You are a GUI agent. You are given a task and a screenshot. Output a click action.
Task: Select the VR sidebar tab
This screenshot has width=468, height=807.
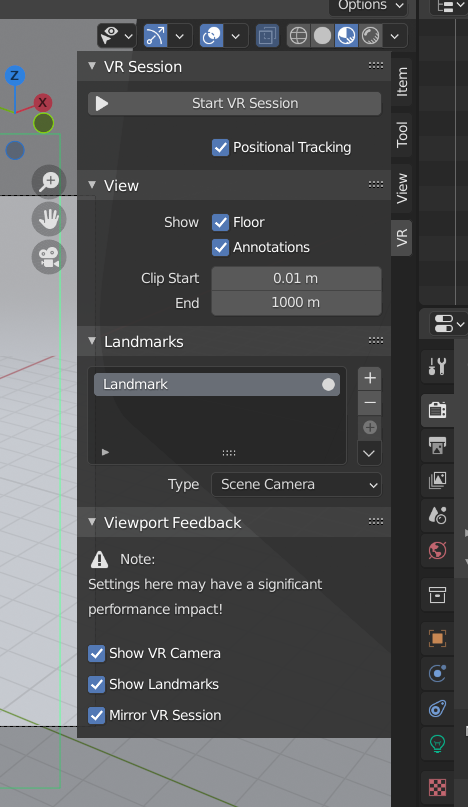[402, 238]
